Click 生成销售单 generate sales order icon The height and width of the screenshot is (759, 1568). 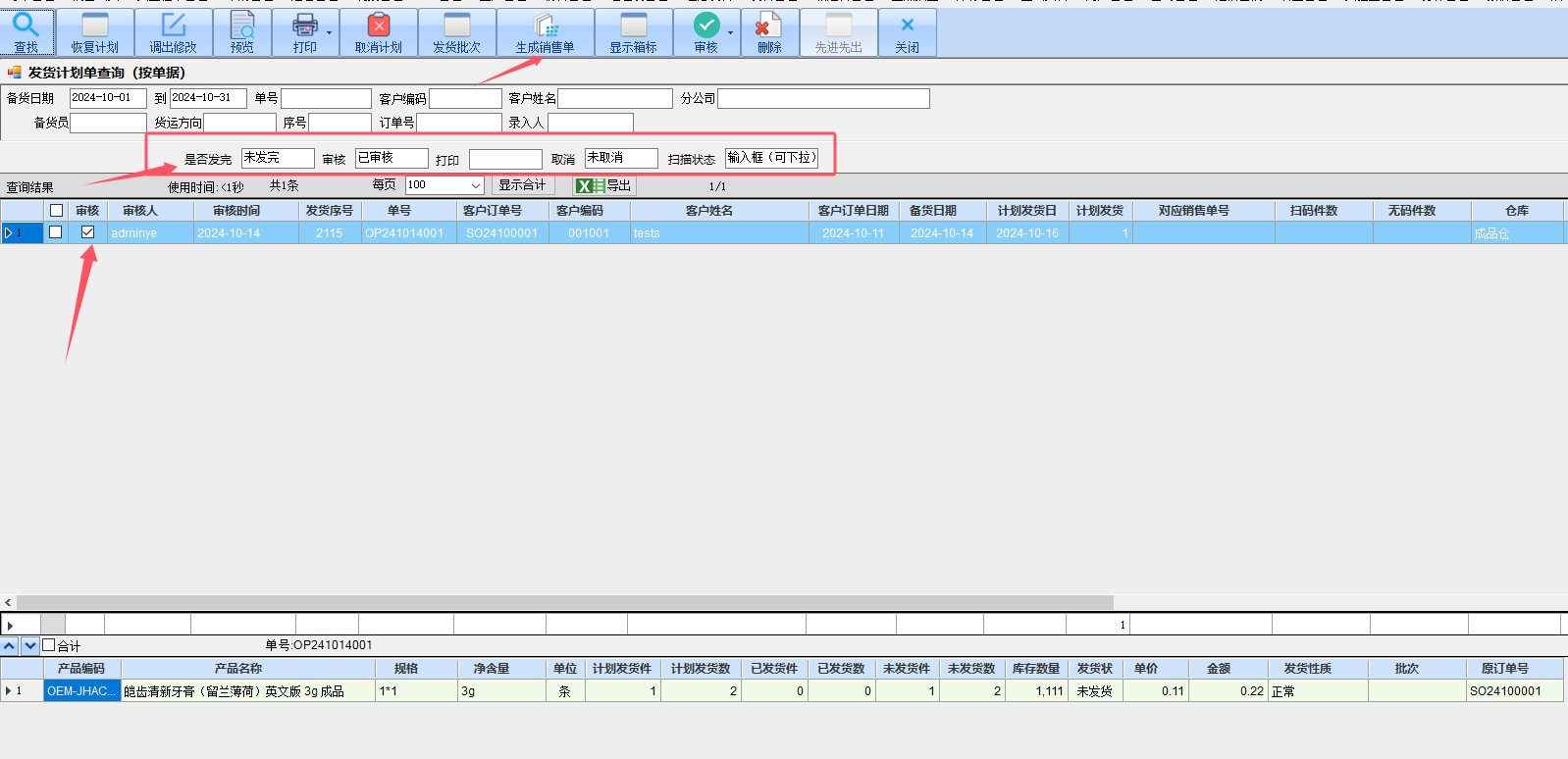point(546,25)
